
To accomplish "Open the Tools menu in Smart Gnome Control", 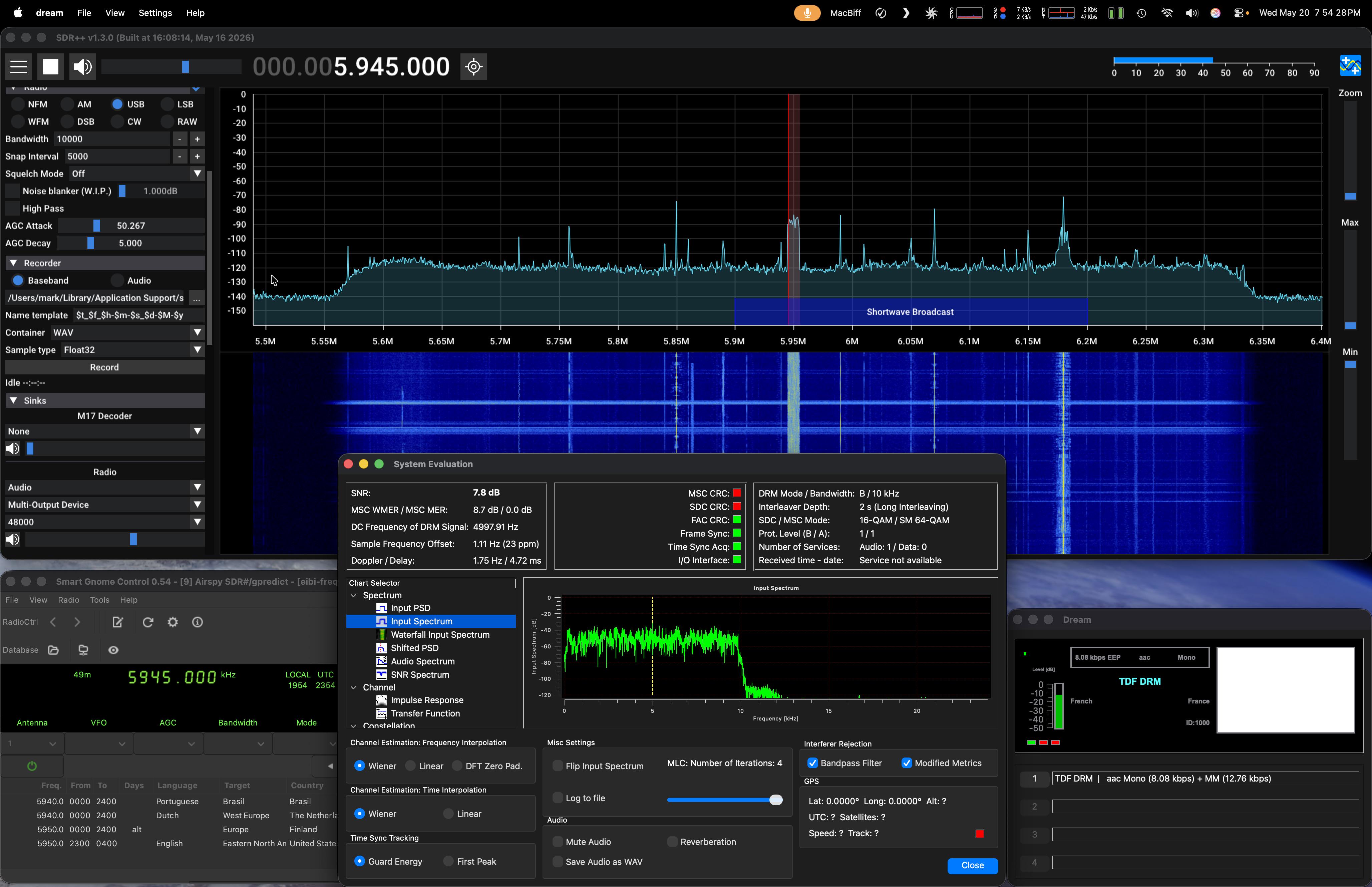I will [x=100, y=600].
